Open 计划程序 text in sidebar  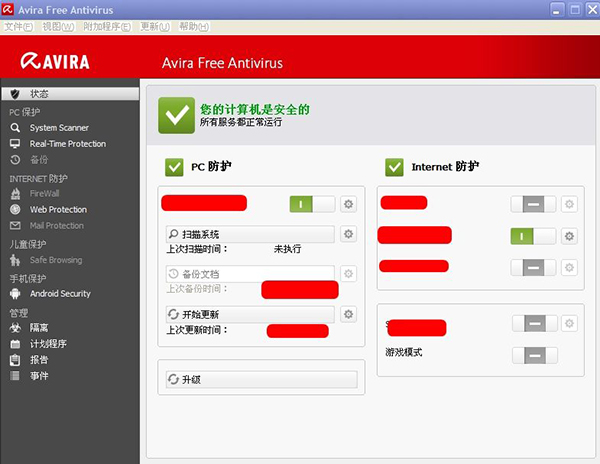tap(48, 344)
